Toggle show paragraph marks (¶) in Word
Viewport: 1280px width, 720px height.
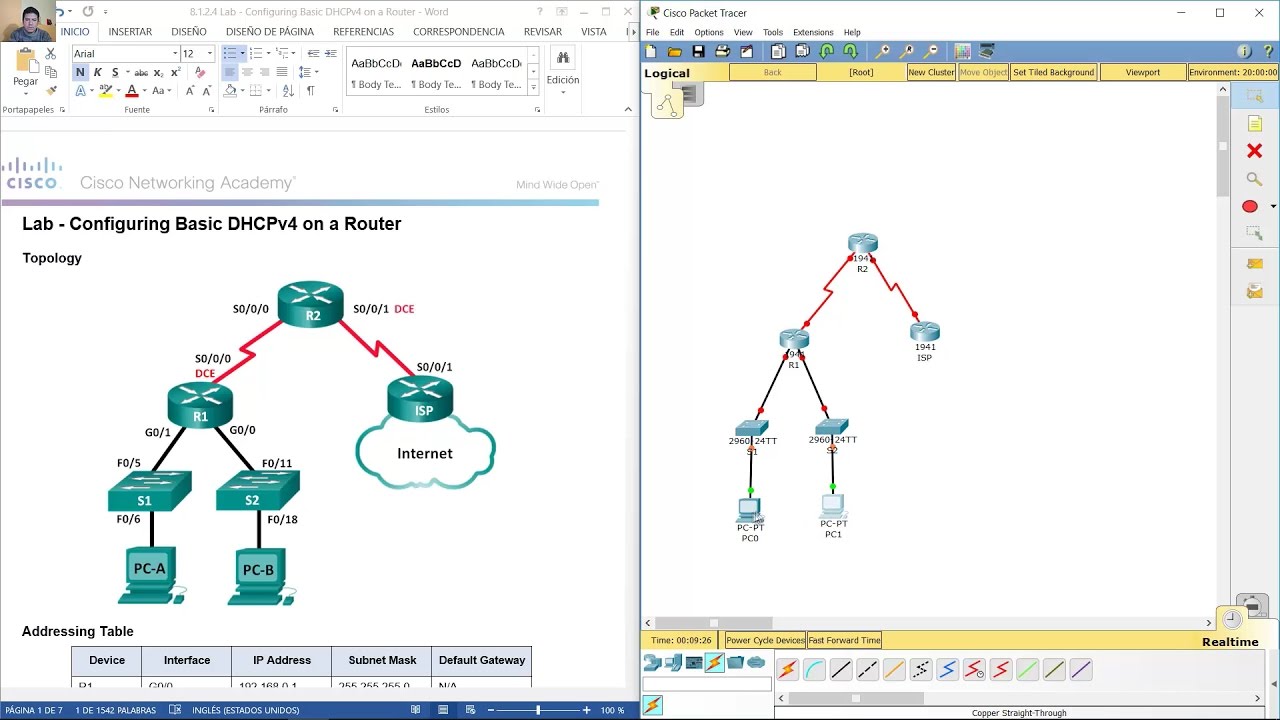pyautogui.click(x=310, y=90)
